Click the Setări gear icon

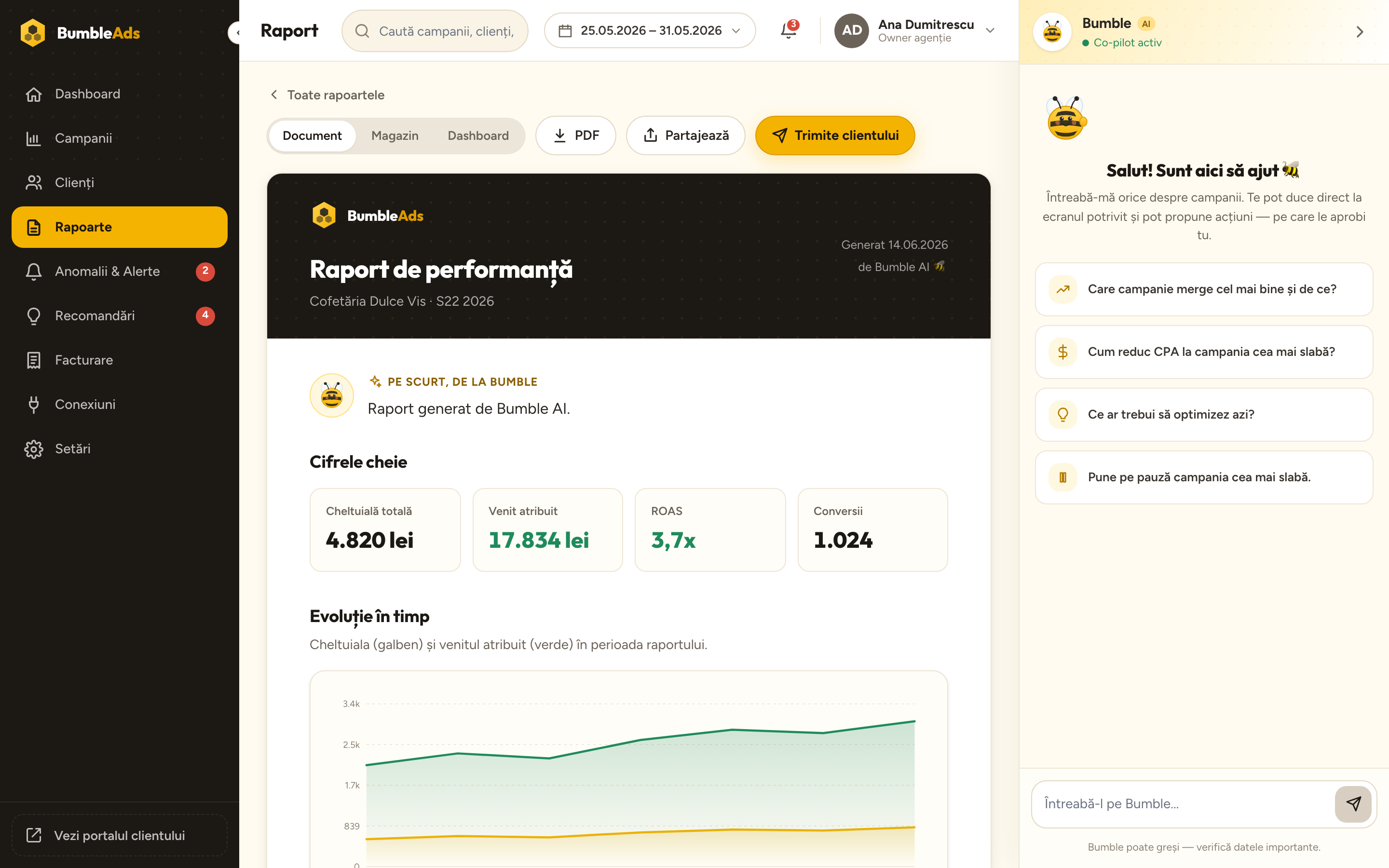click(x=34, y=449)
